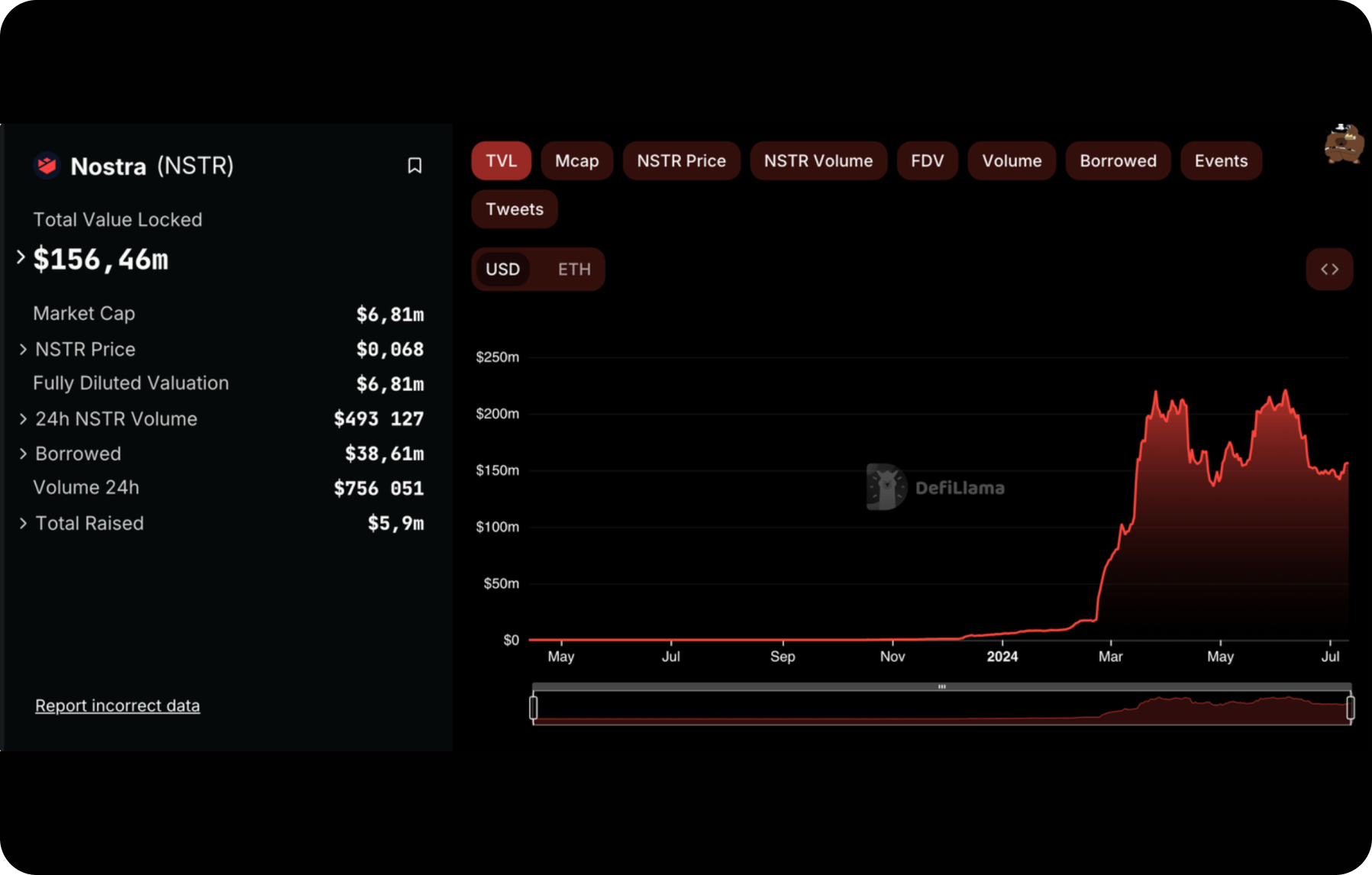Toggle the TVL chart series
Viewport: 1372px width, 875px height.
pyautogui.click(x=502, y=161)
